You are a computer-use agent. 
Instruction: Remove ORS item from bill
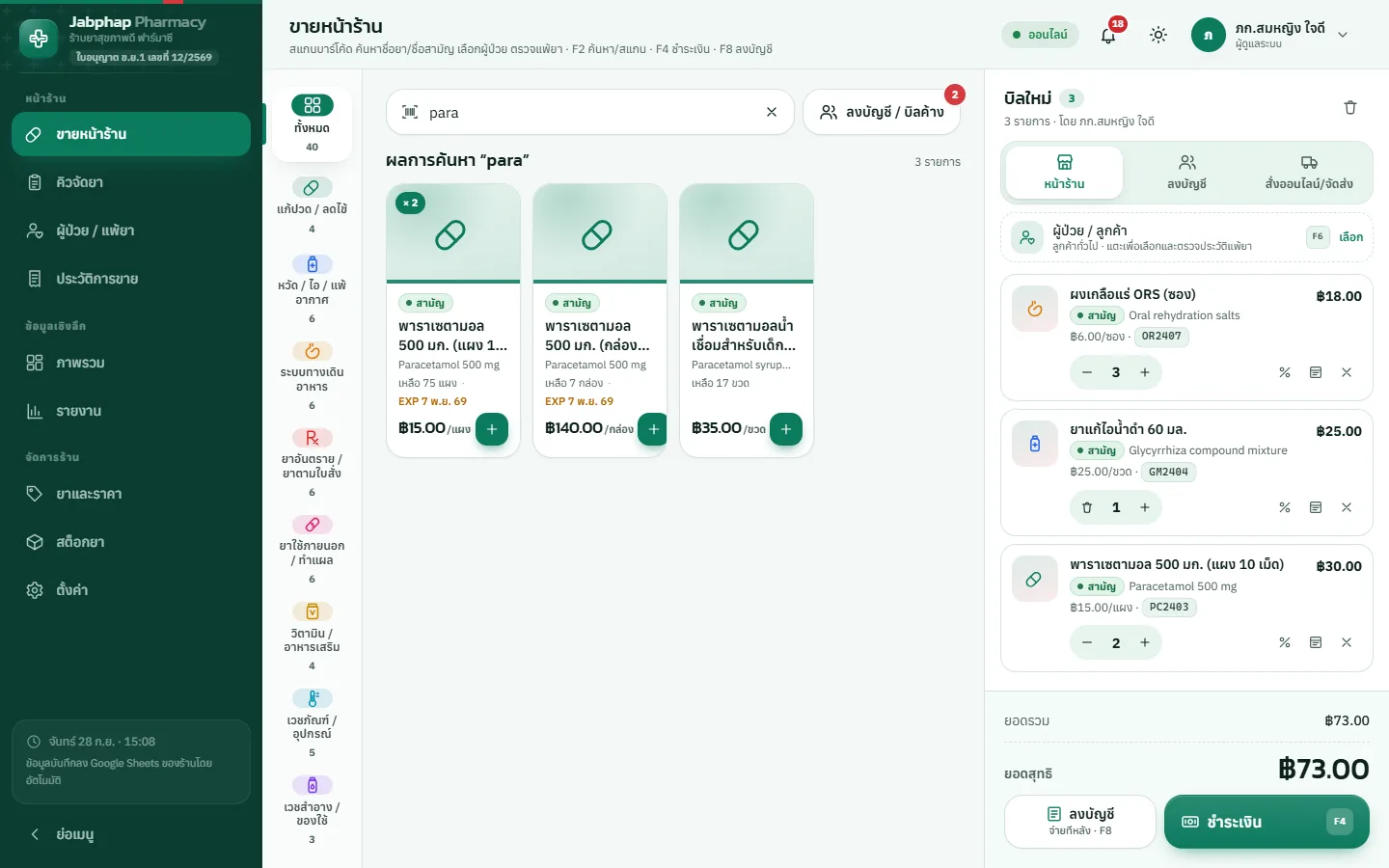pos(1347,372)
